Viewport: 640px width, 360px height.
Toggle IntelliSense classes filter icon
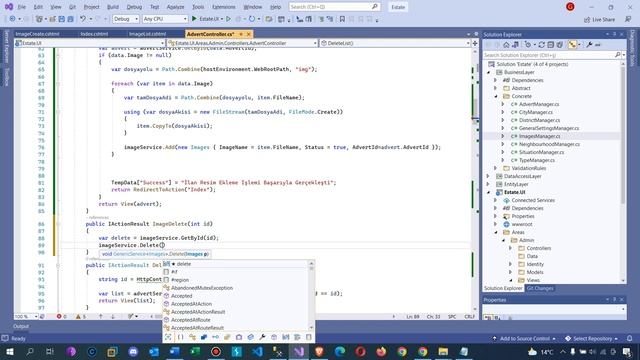(192, 337)
